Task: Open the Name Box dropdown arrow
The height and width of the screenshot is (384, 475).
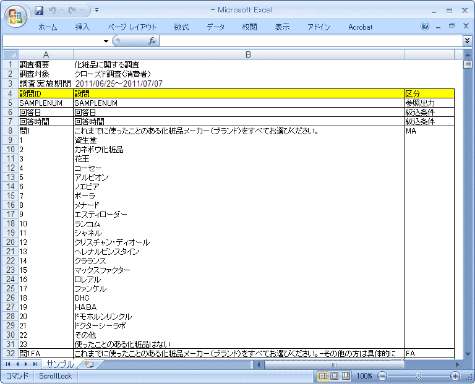Action: tap(106, 41)
